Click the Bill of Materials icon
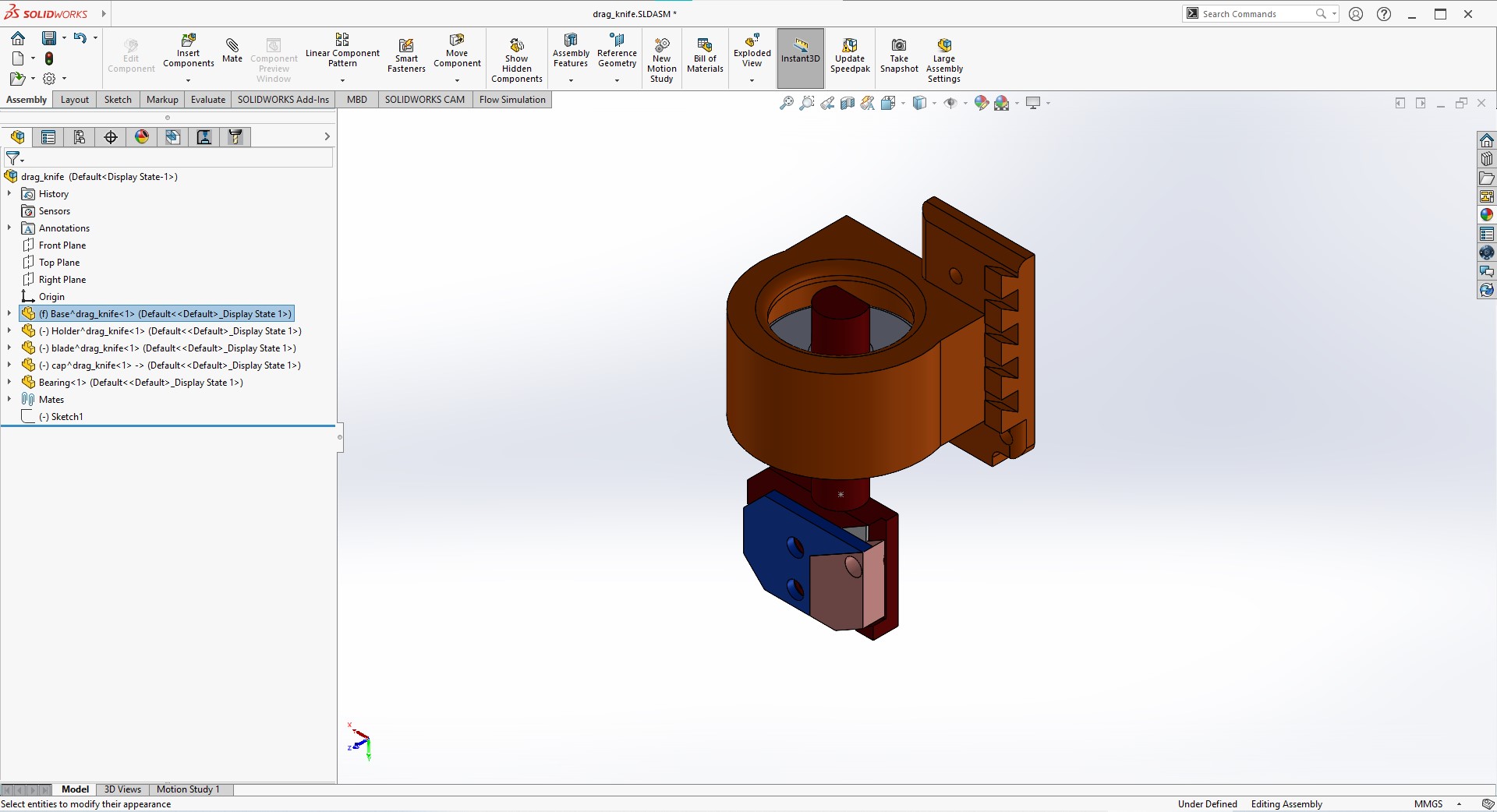 [705, 56]
